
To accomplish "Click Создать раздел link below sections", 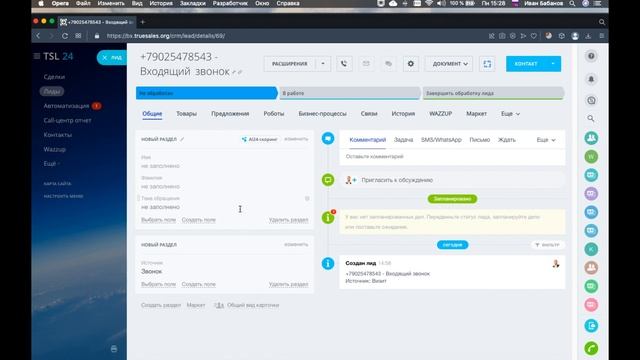I will click(x=161, y=305).
